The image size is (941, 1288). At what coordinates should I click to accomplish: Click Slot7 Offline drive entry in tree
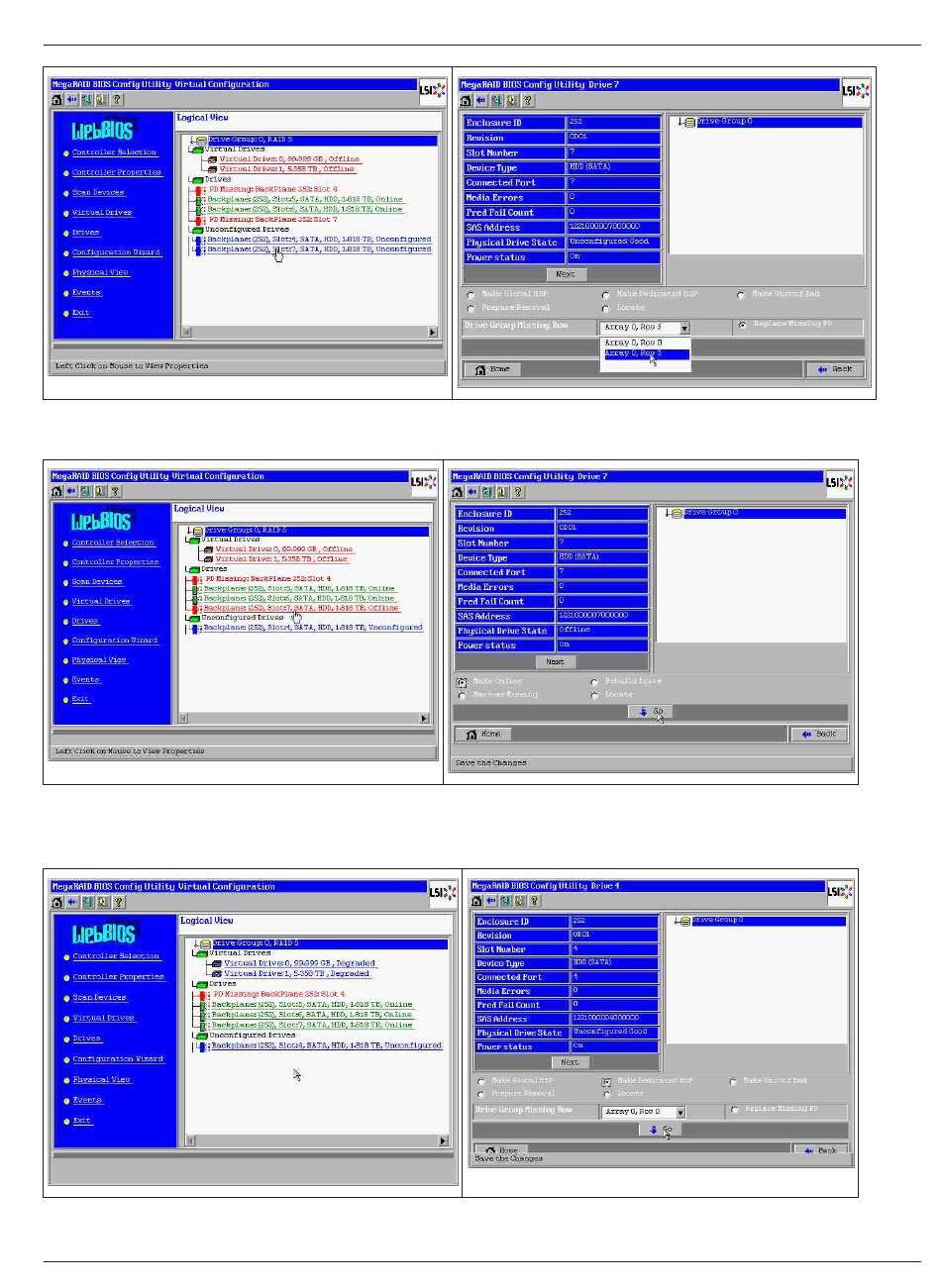[x=301, y=608]
